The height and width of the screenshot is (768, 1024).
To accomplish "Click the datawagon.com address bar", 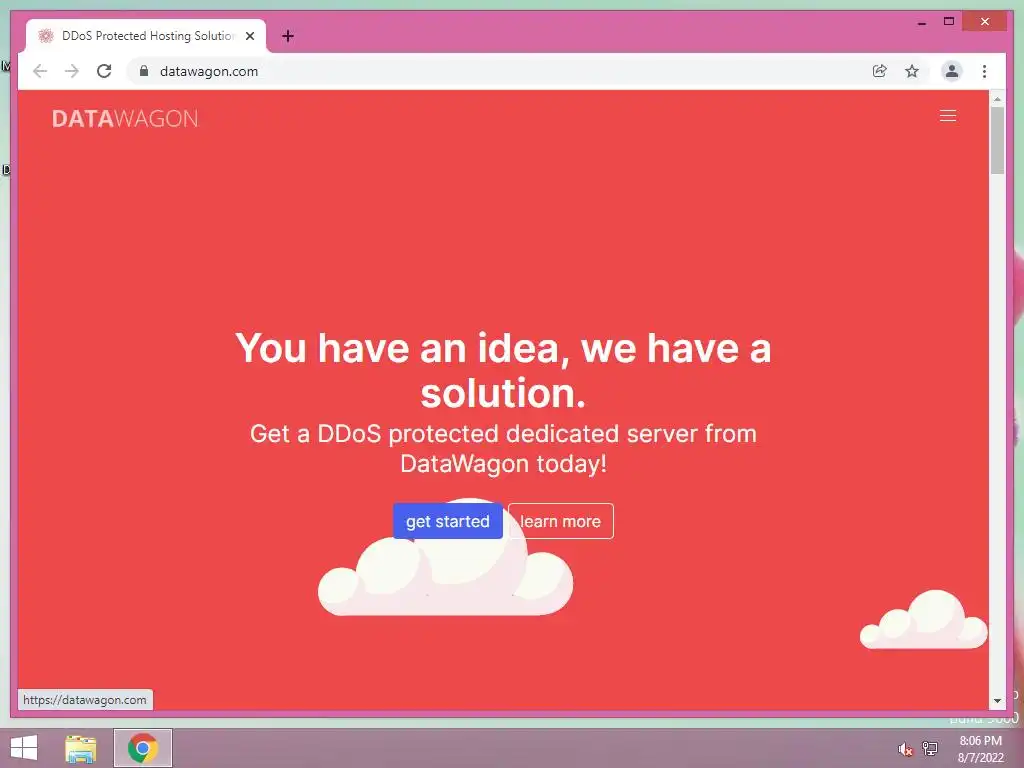I will [x=496, y=71].
